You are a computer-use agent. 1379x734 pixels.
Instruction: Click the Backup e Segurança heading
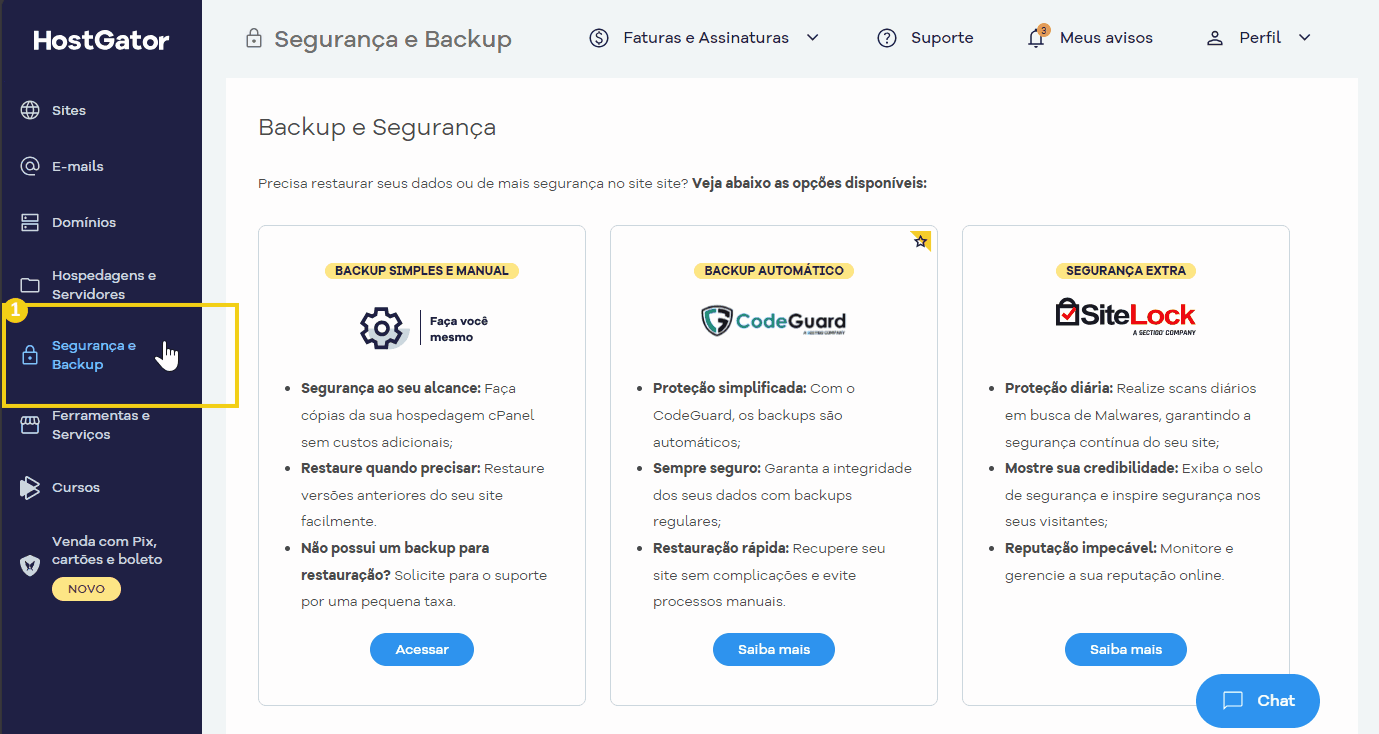point(377,127)
